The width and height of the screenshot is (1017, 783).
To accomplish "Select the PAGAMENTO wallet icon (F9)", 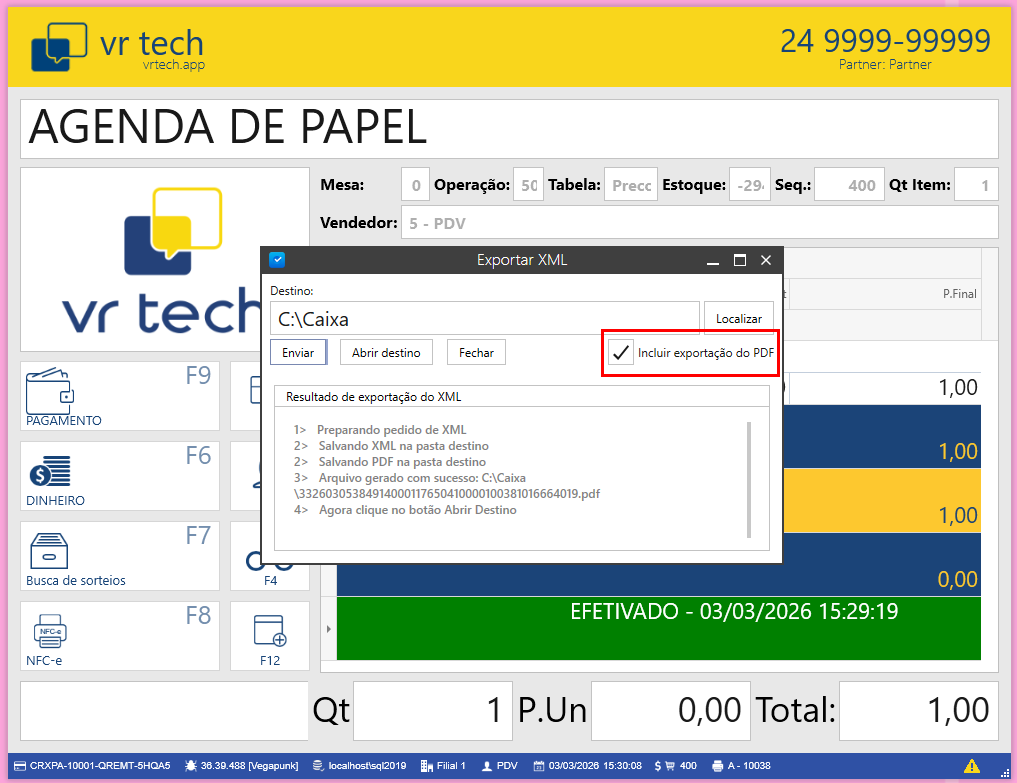I will point(50,393).
